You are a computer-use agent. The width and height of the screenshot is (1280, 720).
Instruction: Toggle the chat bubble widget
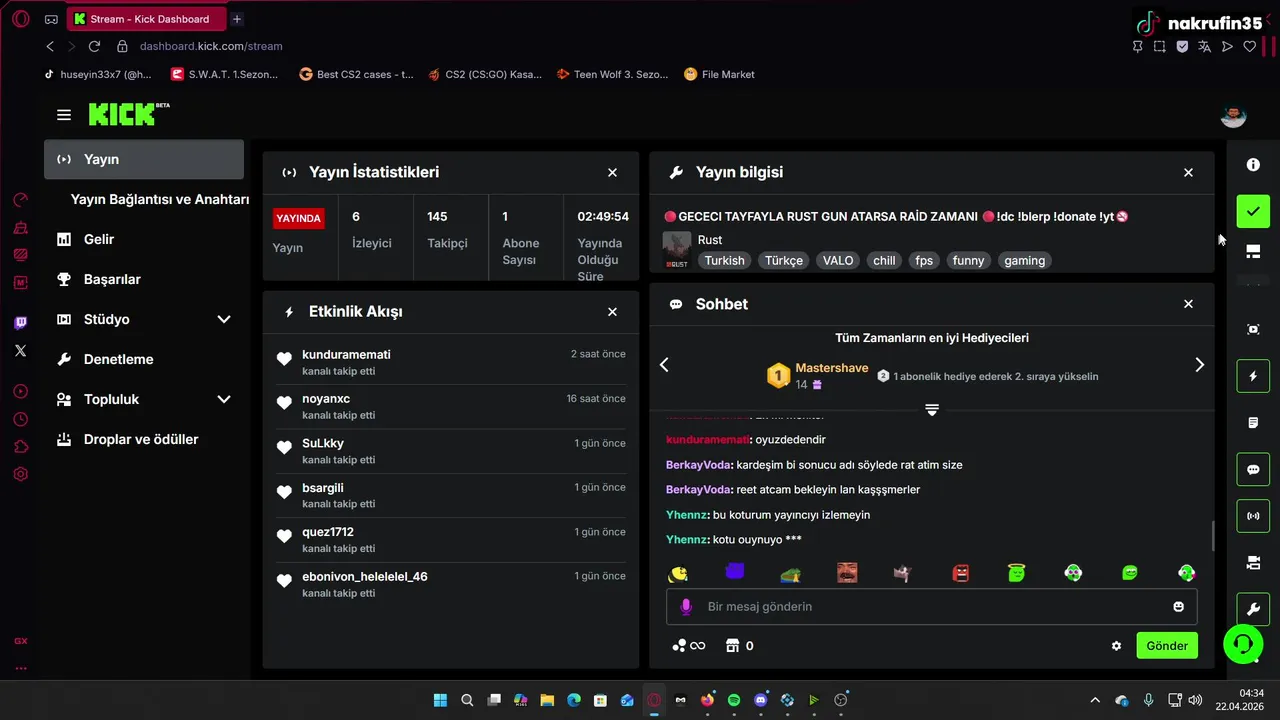pyautogui.click(x=1253, y=470)
